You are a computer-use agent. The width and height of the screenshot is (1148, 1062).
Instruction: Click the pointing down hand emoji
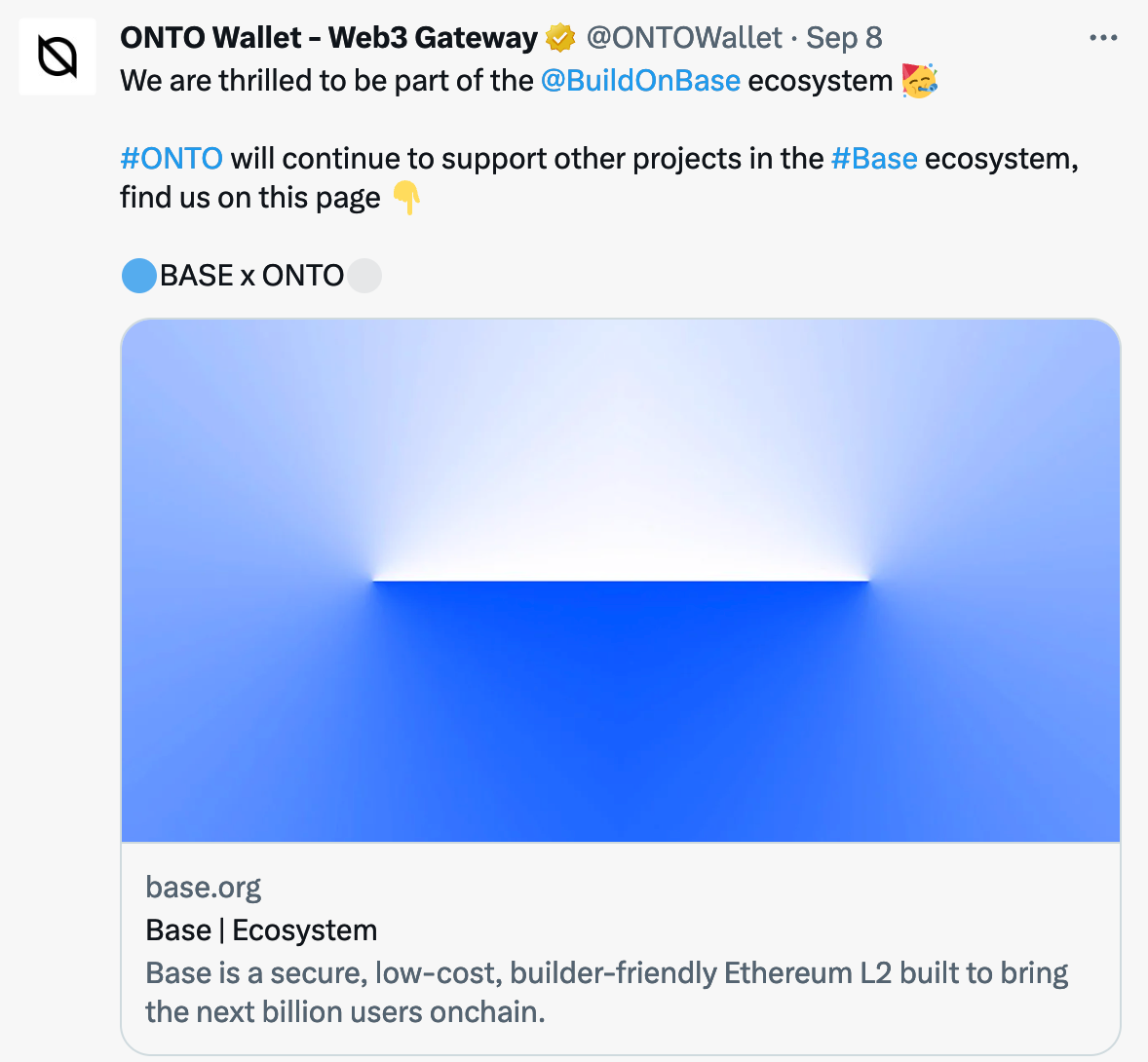(x=406, y=198)
